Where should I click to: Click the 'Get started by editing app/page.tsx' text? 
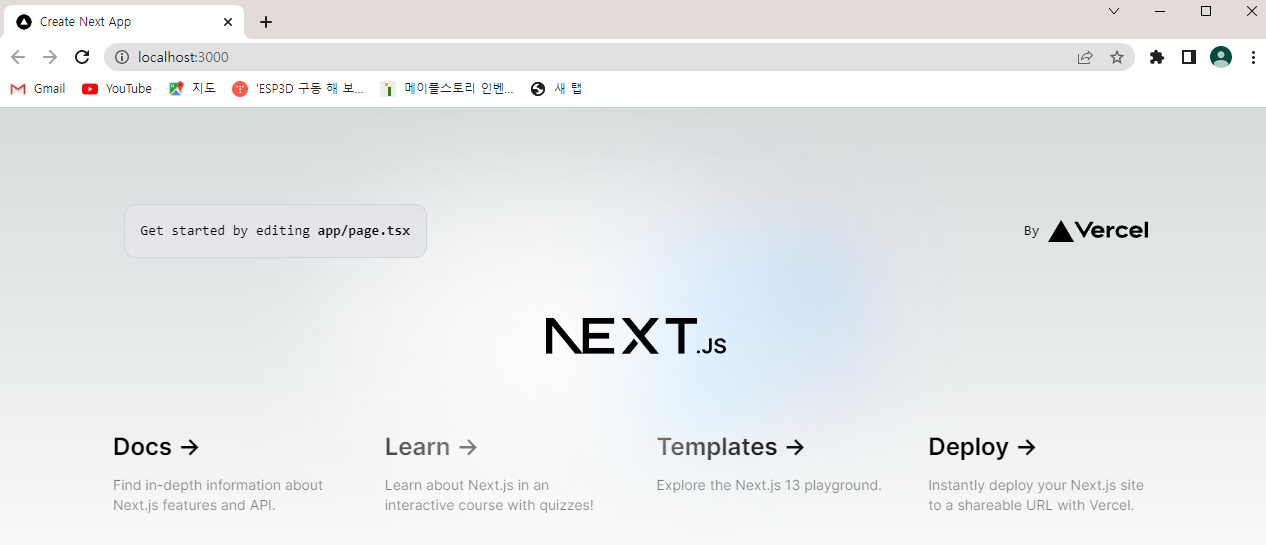coord(275,231)
